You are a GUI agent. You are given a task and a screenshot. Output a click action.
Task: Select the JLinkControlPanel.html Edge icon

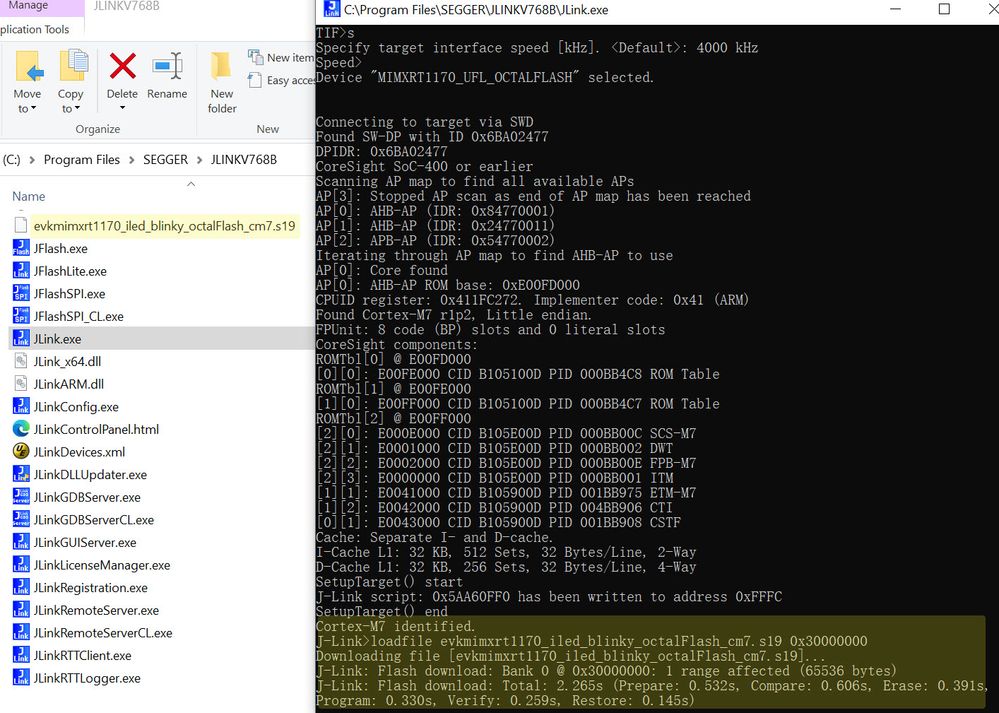pyautogui.click(x=21, y=429)
